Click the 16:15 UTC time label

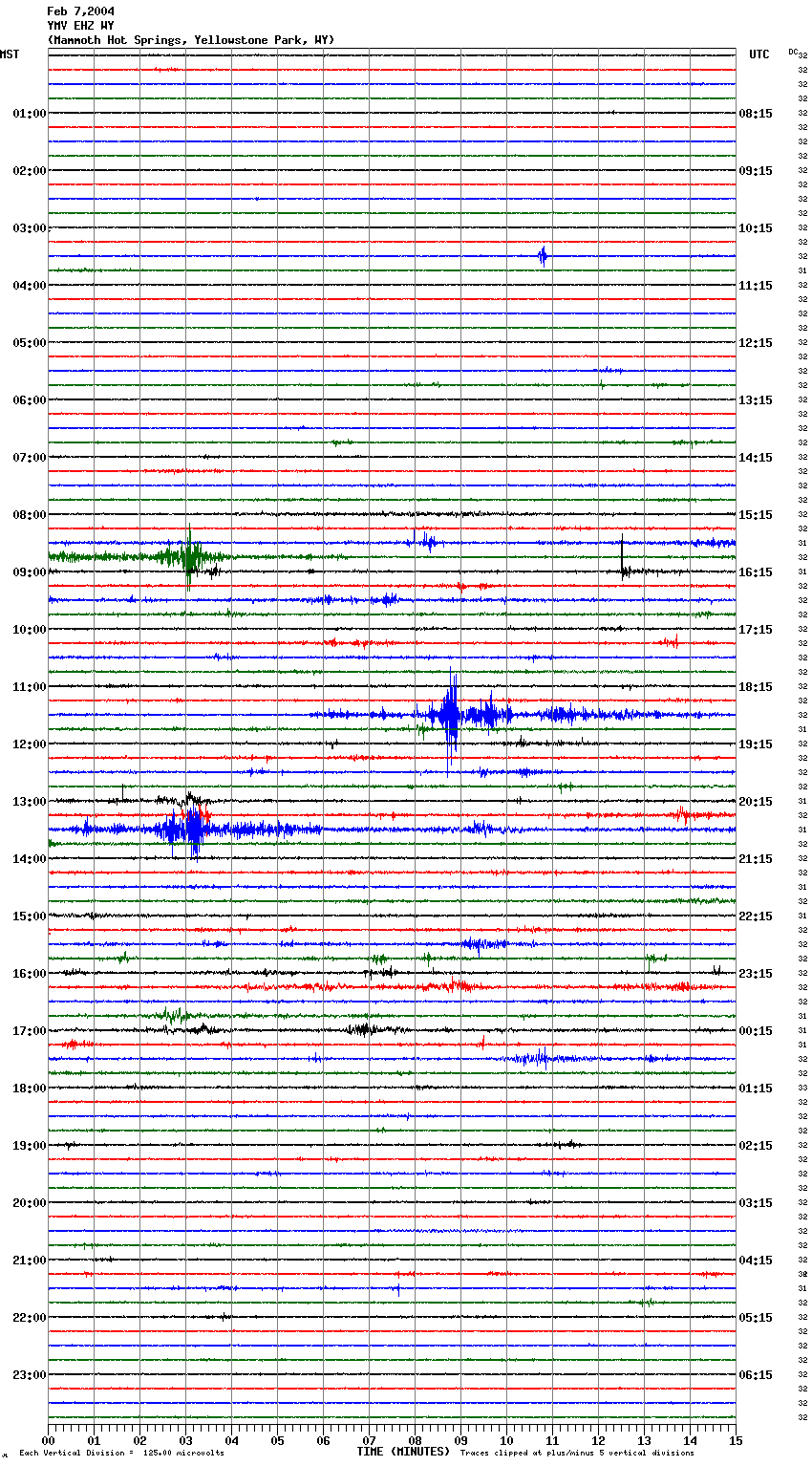pyautogui.click(x=756, y=572)
